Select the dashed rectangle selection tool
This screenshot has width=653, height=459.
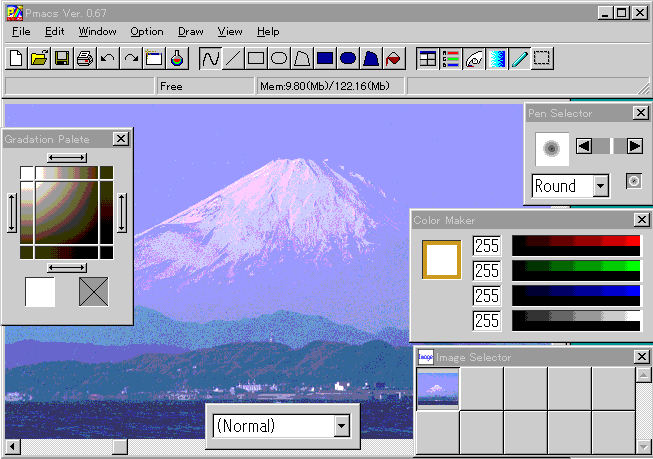click(x=542, y=58)
